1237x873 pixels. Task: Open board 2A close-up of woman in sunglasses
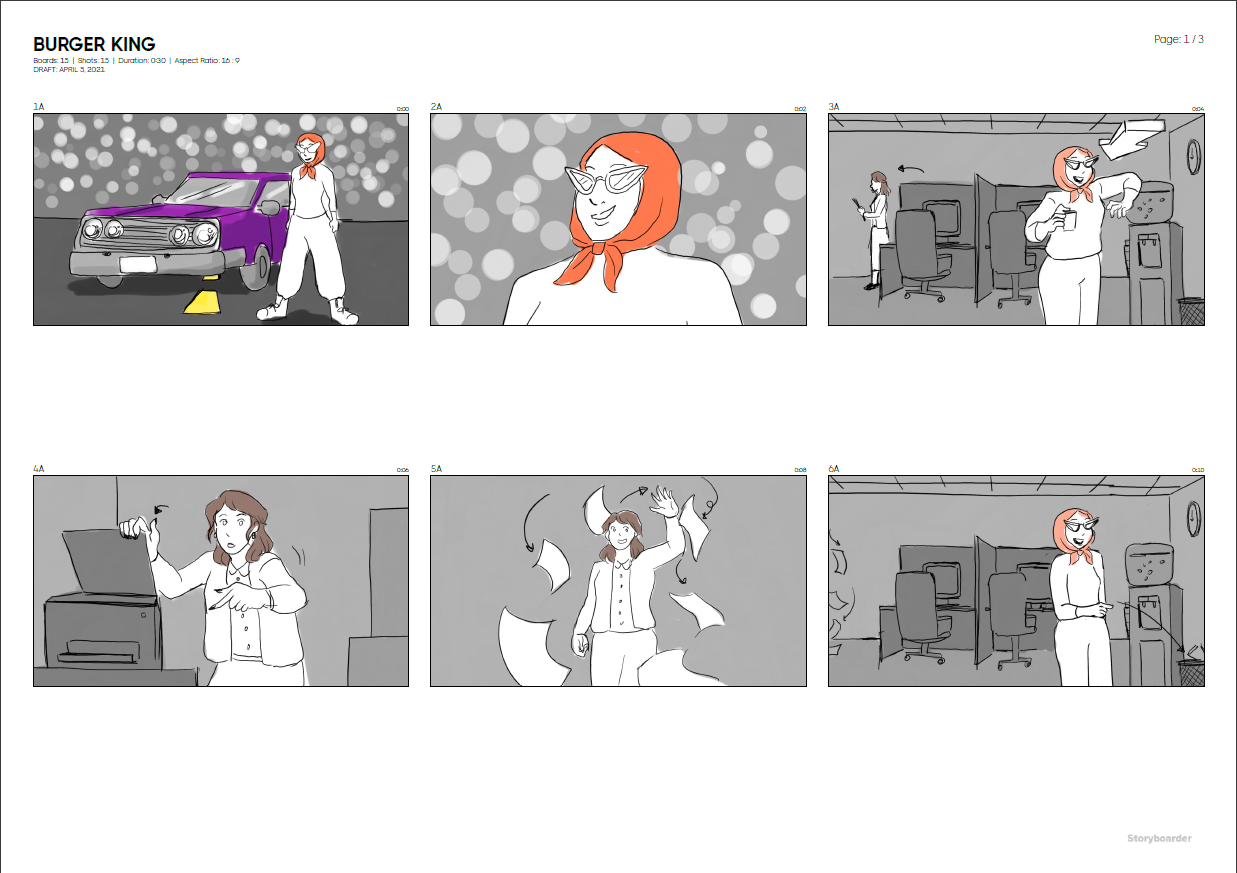point(618,219)
